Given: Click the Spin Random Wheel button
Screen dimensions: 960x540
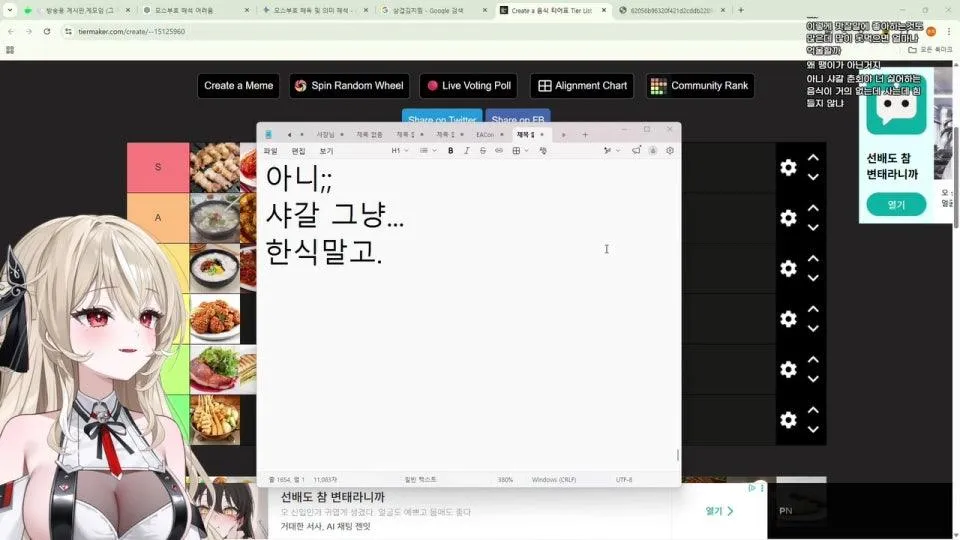Looking at the screenshot, I should (349, 86).
